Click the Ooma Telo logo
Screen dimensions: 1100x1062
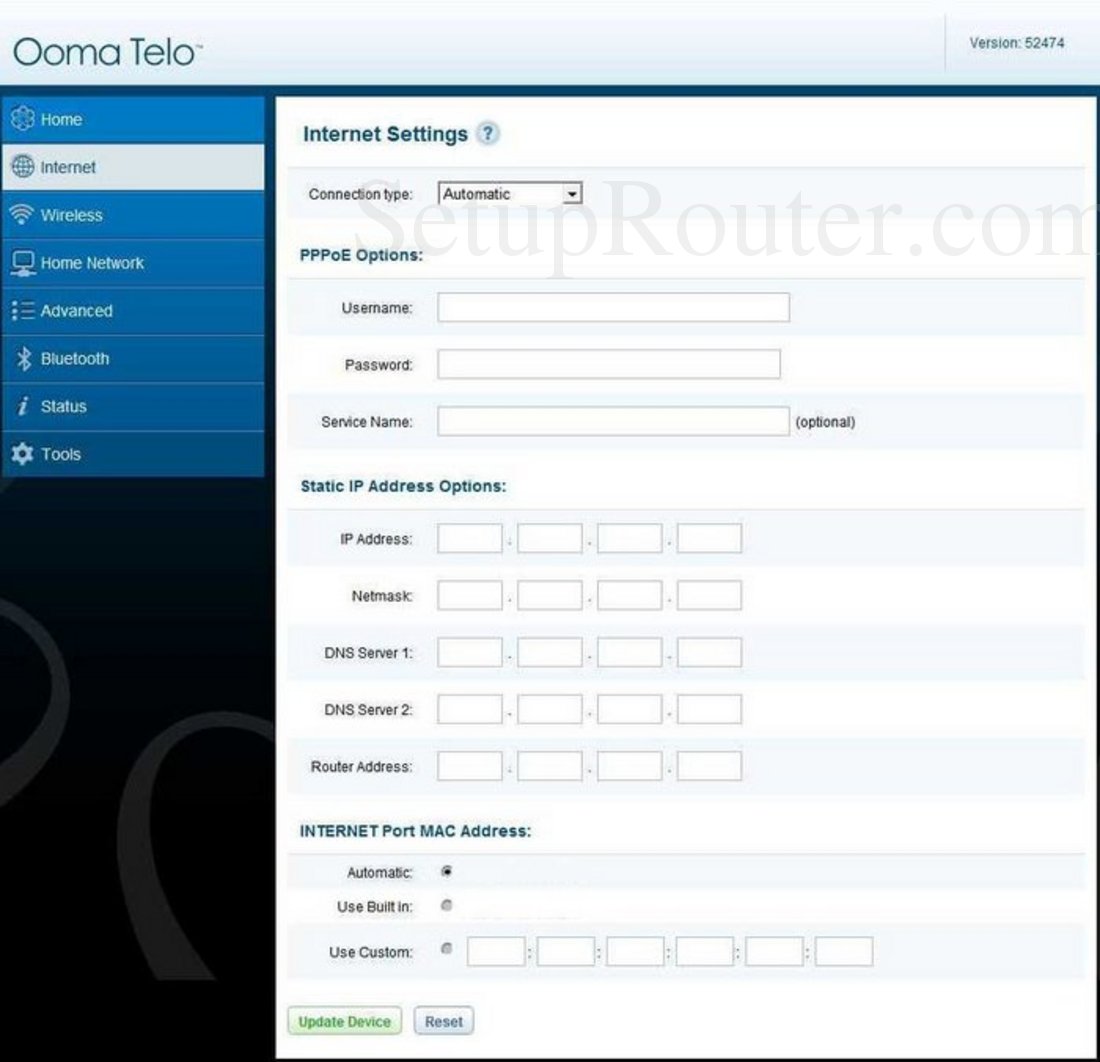(x=107, y=52)
